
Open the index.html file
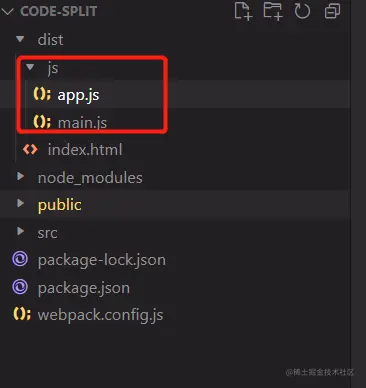click(x=85, y=149)
